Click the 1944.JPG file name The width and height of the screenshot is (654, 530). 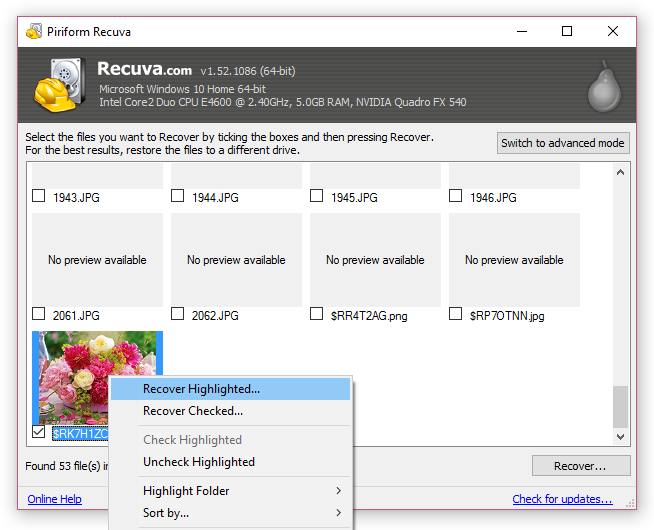215,198
